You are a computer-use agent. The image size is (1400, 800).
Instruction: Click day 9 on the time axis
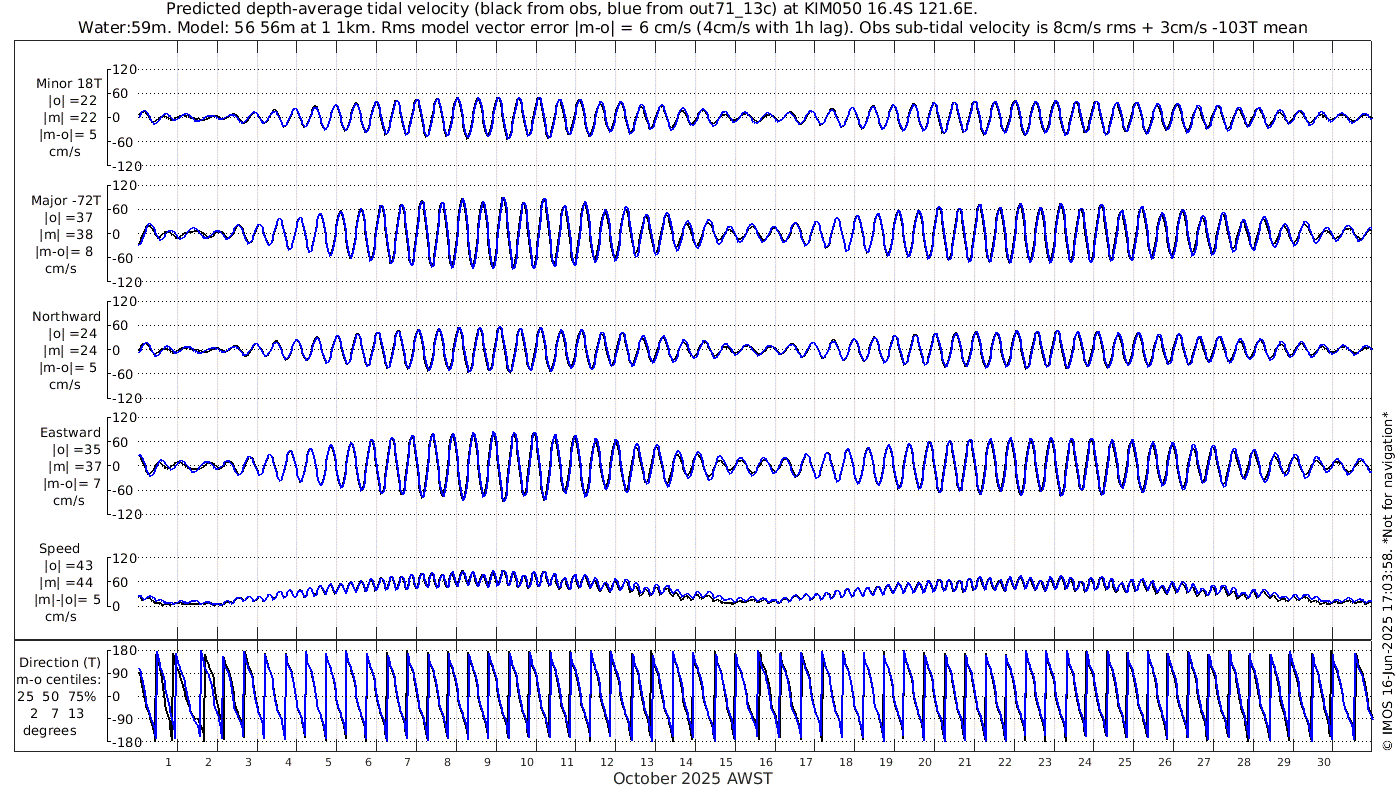click(x=487, y=762)
